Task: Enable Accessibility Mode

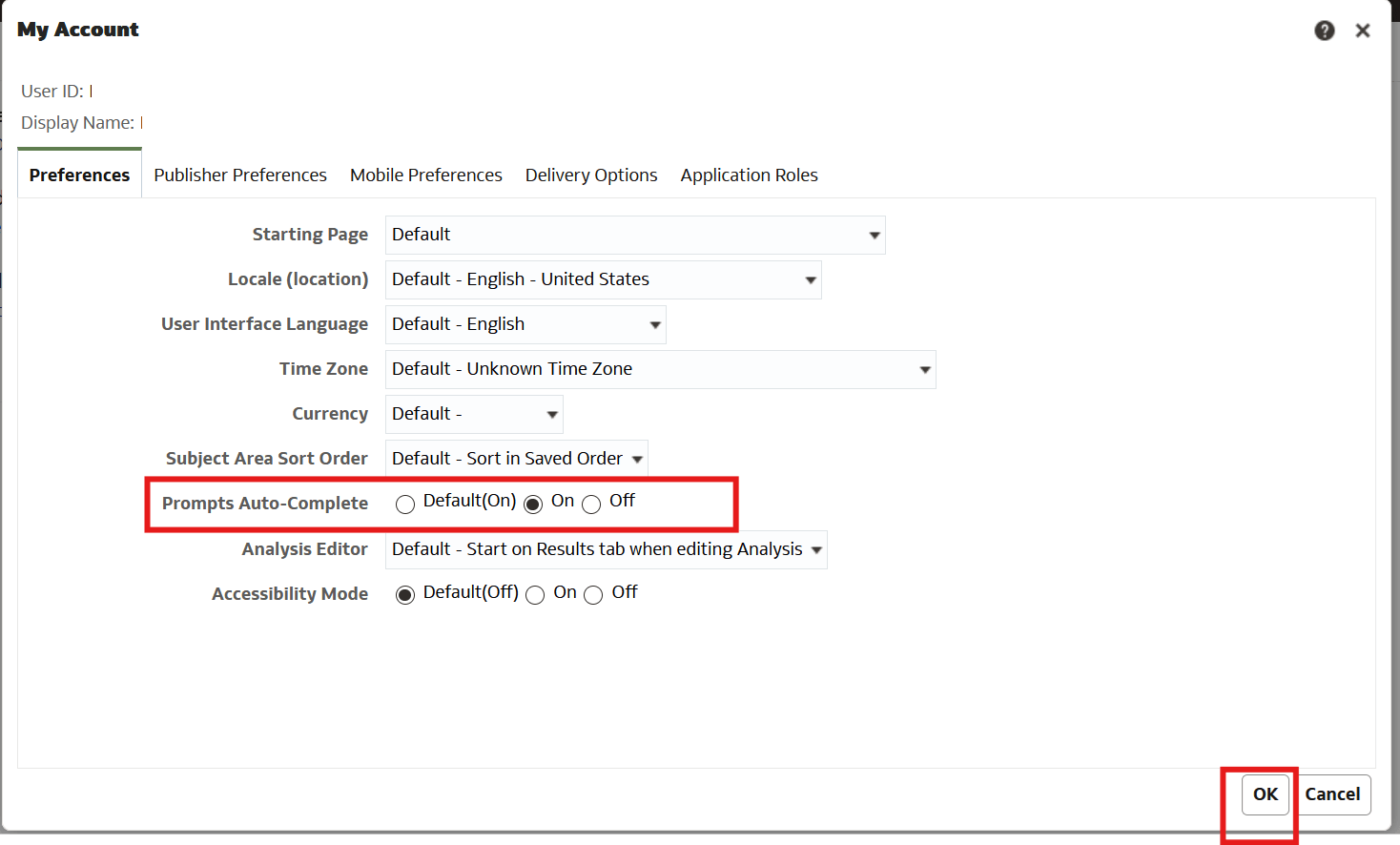Action: 535,594
